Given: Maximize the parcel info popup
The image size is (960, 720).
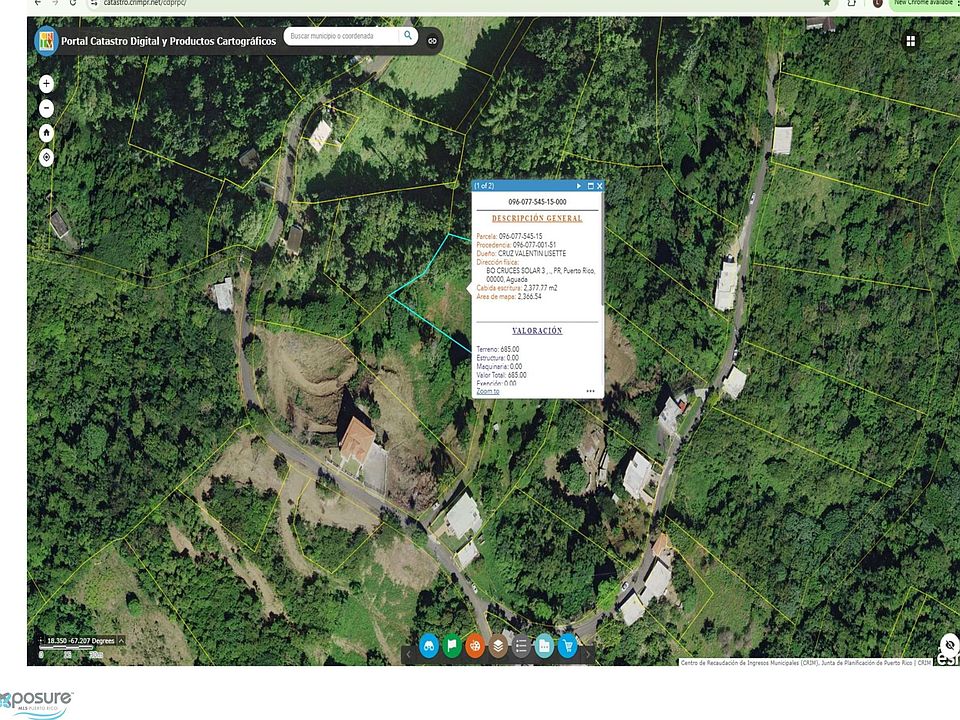Looking at the screenshot, I should [590, 186].
